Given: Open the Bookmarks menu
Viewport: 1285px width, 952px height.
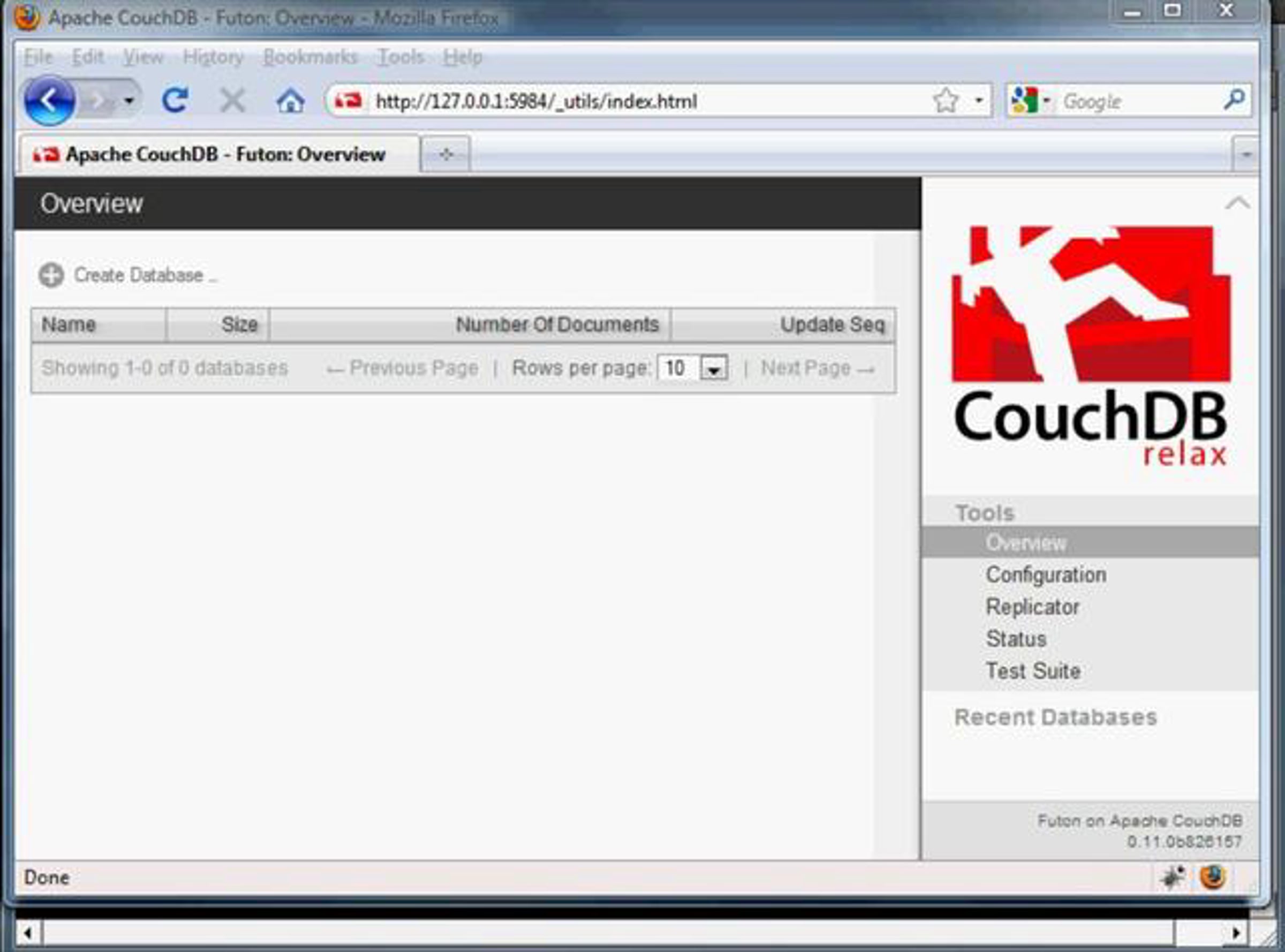Looking at the screenshot, I should click(x=310, y=57).
